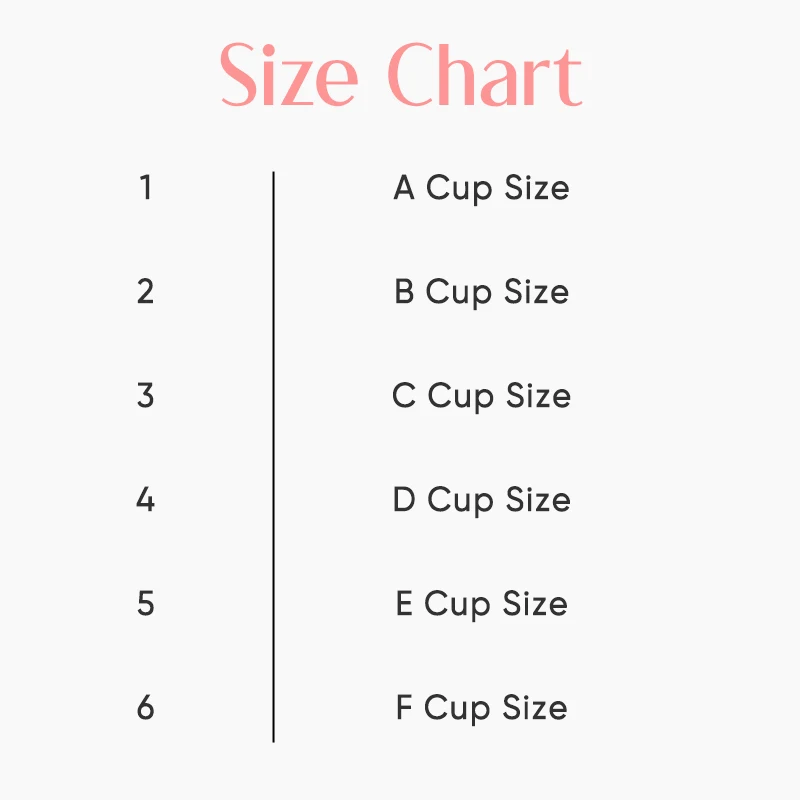800x800 pixels.
Task: Select the number 1 row label
Action: (x=146, y=187)
